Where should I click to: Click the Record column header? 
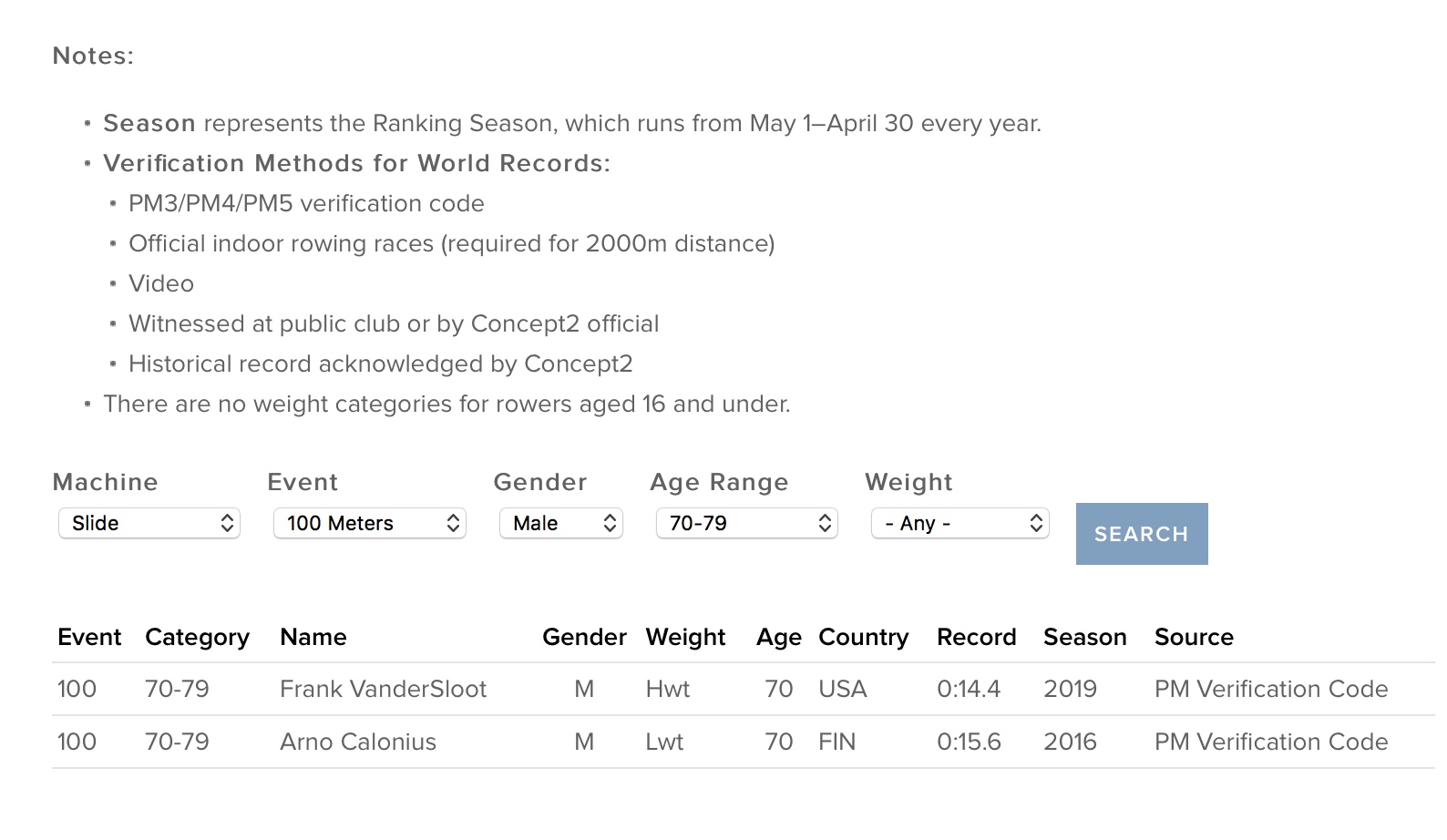977,637
